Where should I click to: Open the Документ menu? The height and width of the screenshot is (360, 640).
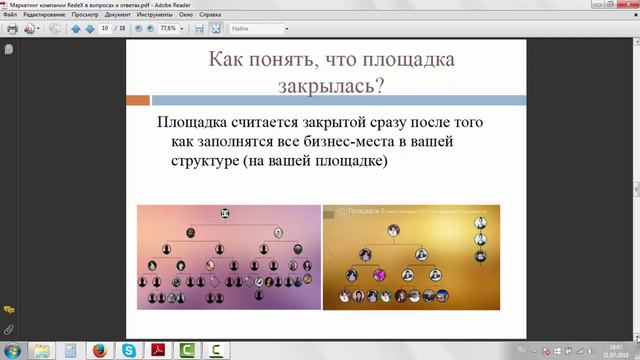(x=118, y=14)
